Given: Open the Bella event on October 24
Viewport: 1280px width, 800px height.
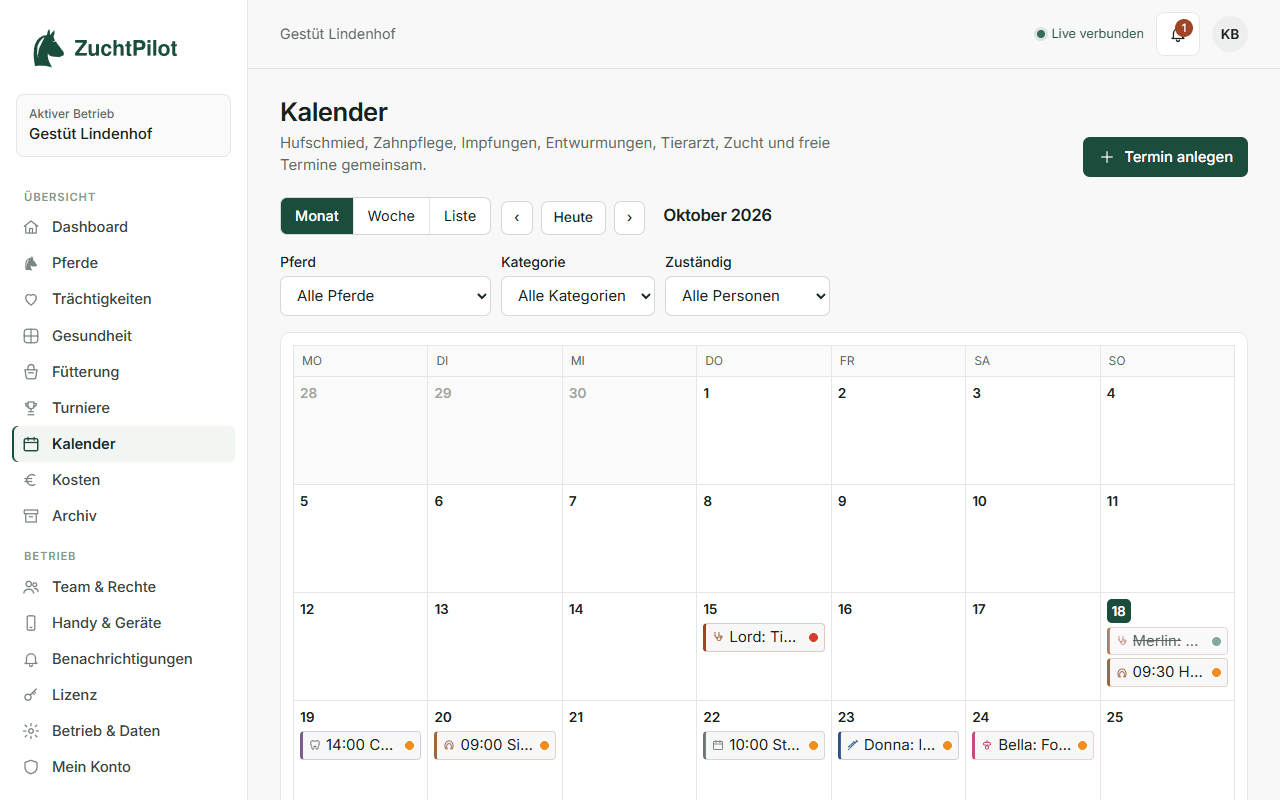Looking at the screenshot, I should tap(1033, 745).
